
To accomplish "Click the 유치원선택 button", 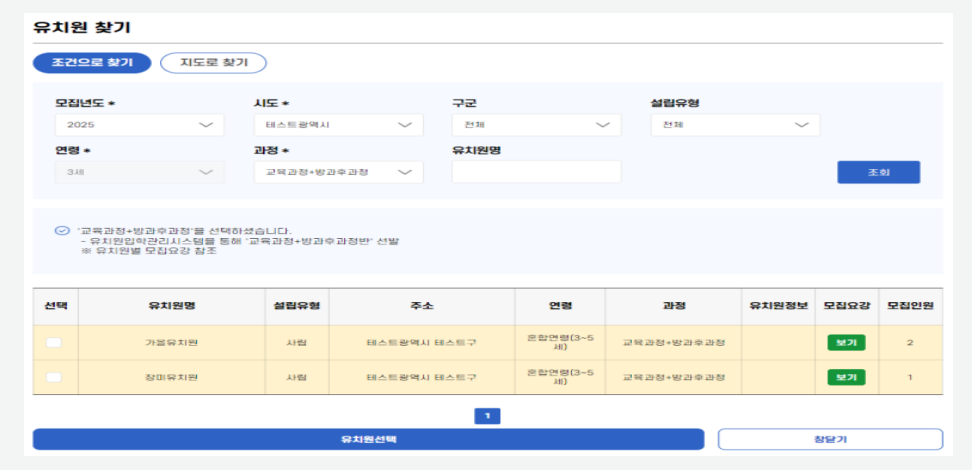I will point(368,439).
